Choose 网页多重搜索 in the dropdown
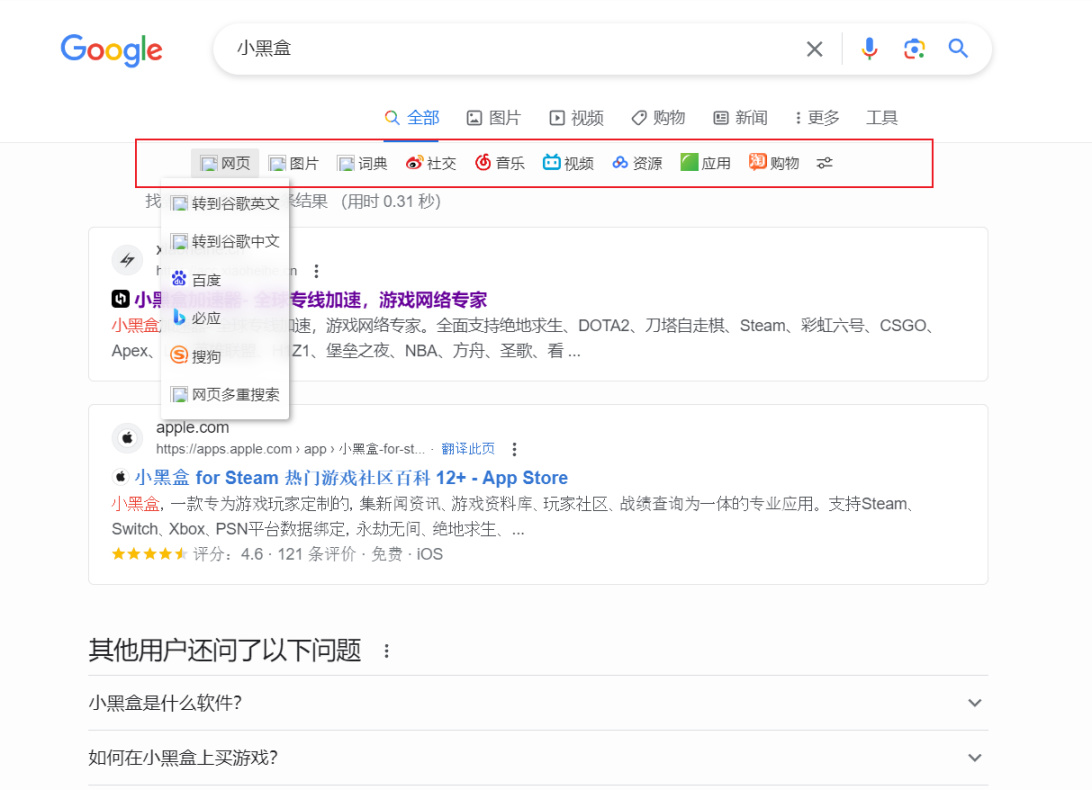Viewport: 1092px width, 790px height. [225, 395]
